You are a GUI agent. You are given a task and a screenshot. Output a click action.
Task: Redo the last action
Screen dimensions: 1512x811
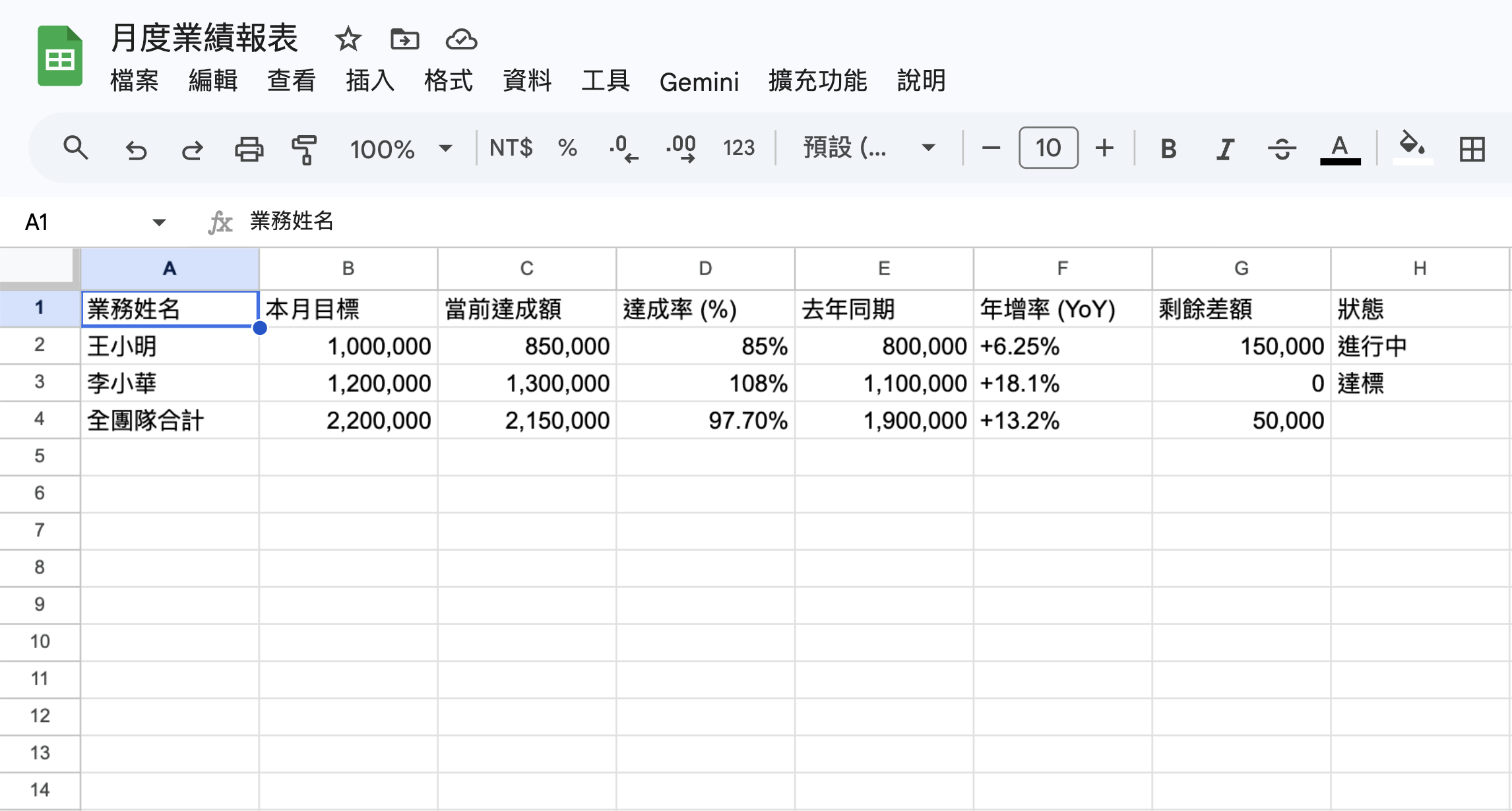tap(192, 148)
